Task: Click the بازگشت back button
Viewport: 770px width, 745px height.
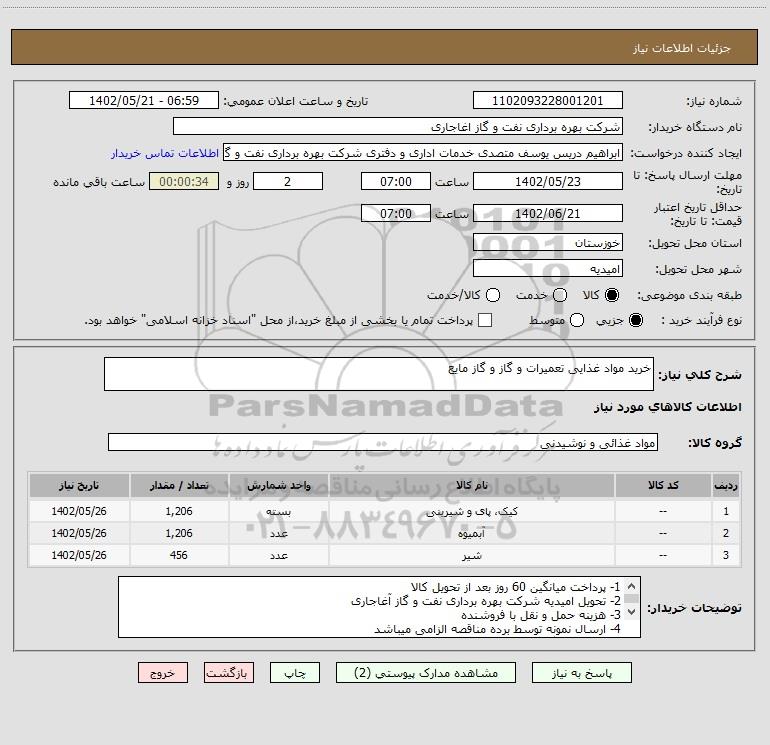Action: tap(229, 673)
